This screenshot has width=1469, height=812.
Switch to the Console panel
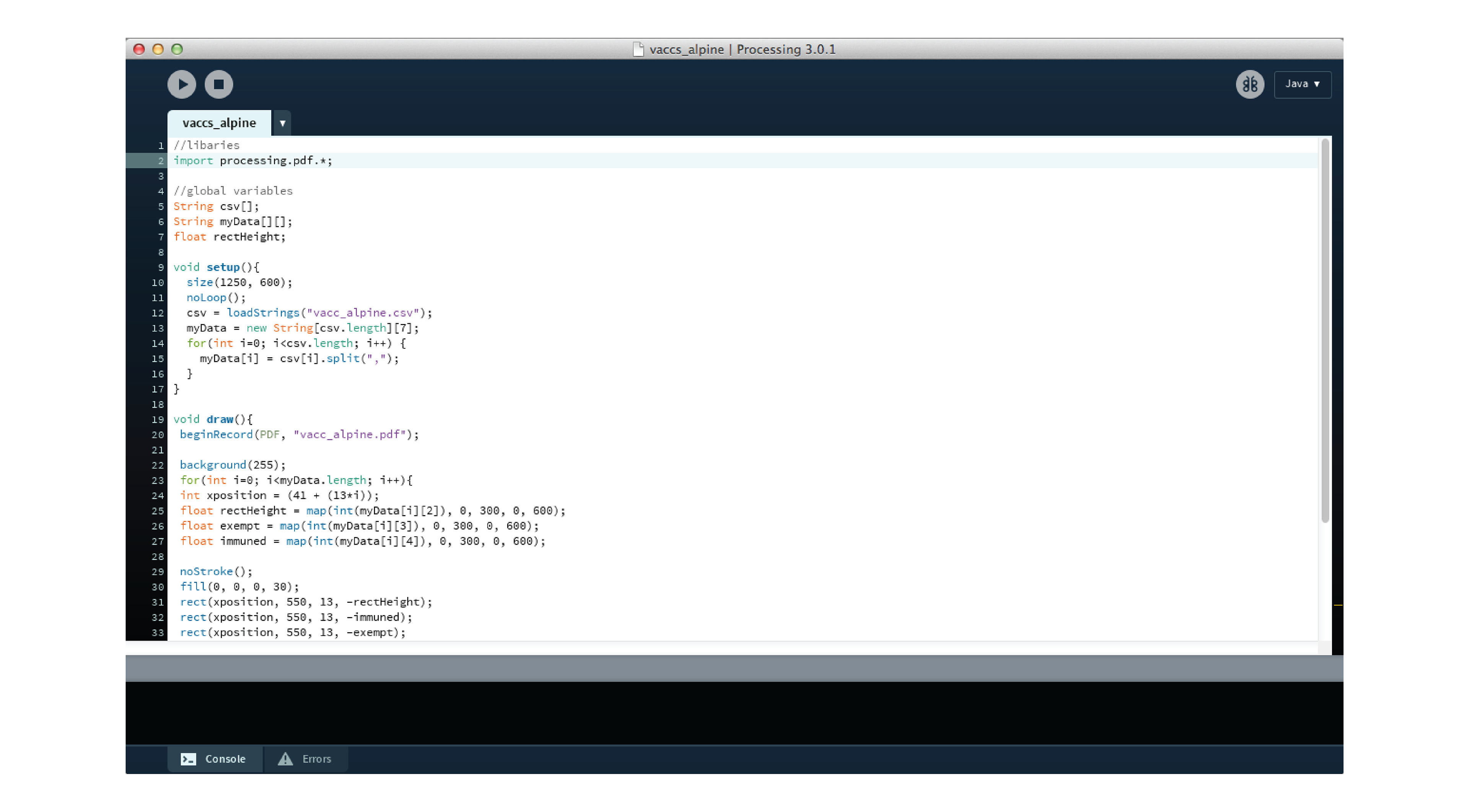(214, 759)
